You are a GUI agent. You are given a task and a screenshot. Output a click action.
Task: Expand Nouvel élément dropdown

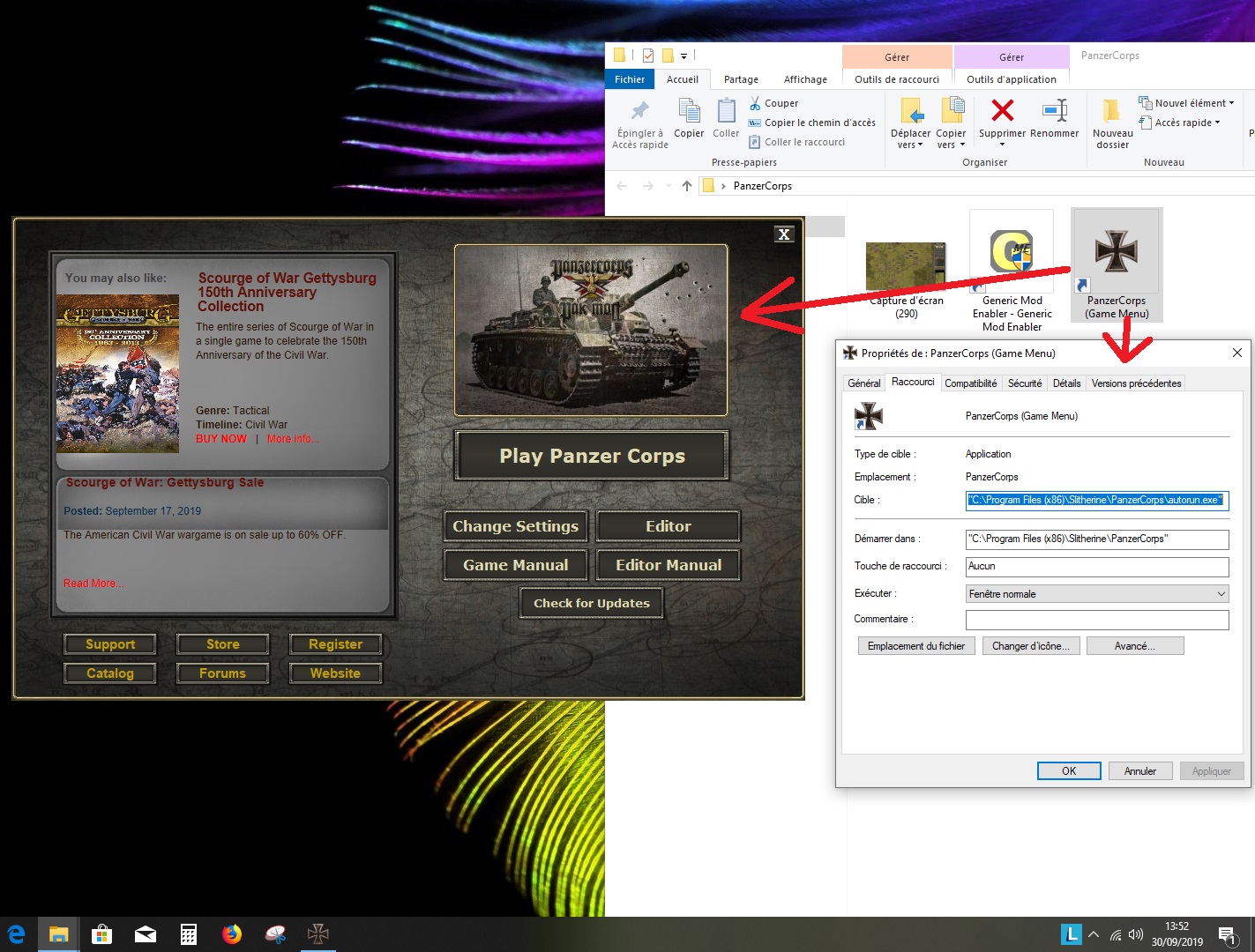coord(1186,103)
